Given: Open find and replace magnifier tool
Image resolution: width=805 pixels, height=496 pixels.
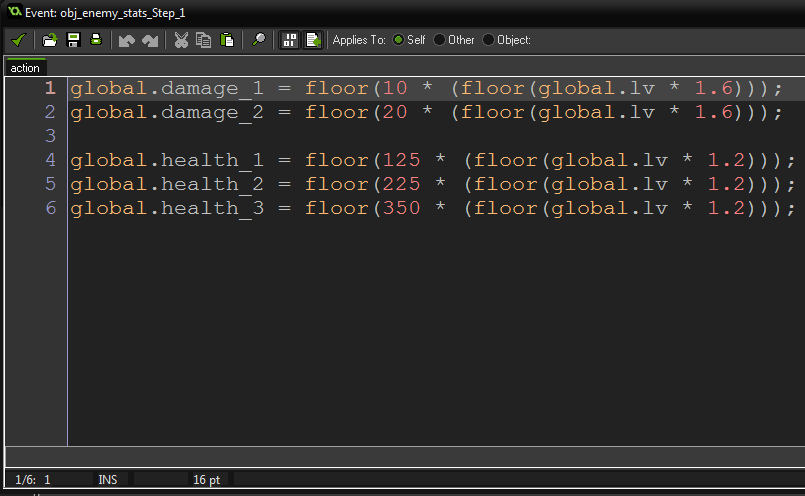Looking at the screenshot, I should coord(258,40).
